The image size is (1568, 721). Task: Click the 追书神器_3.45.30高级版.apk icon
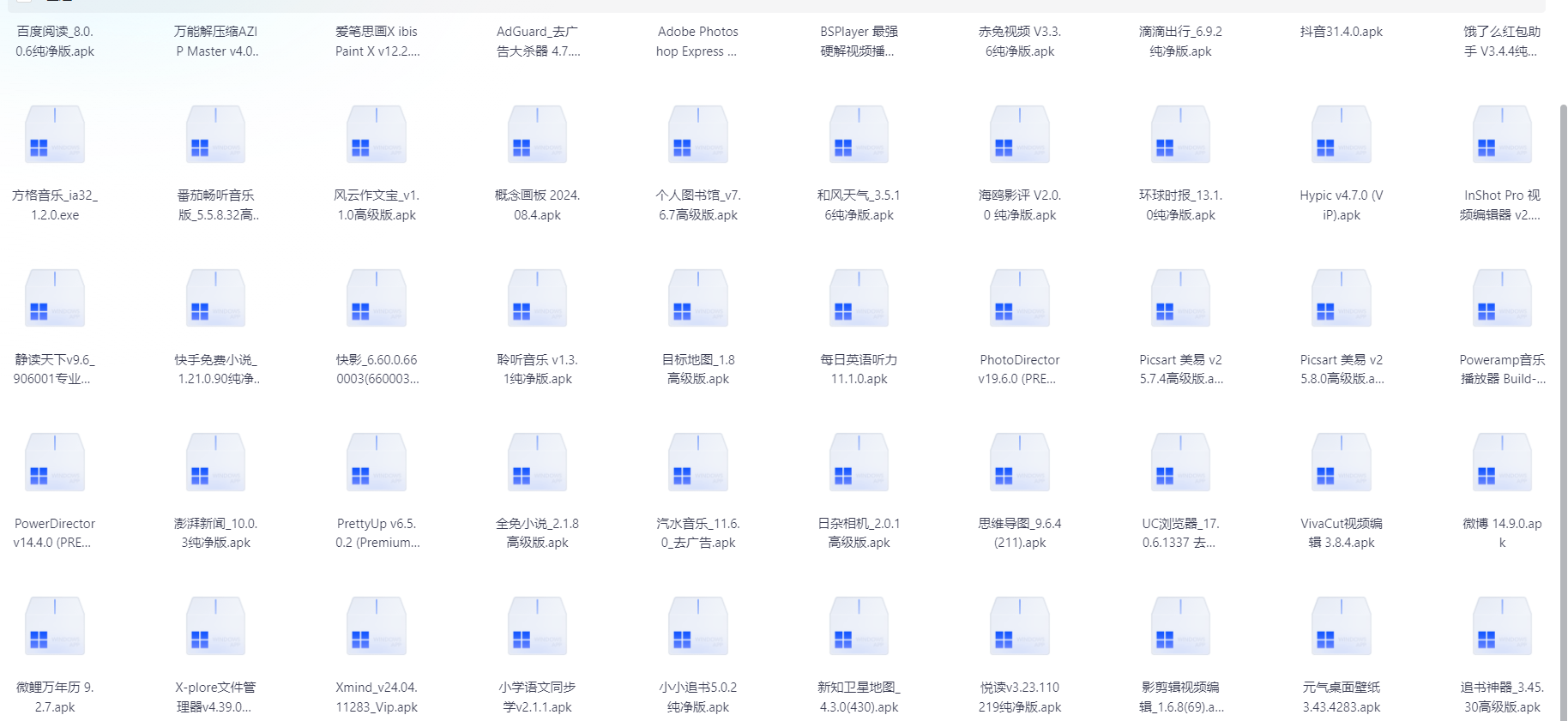(1502, 626)
